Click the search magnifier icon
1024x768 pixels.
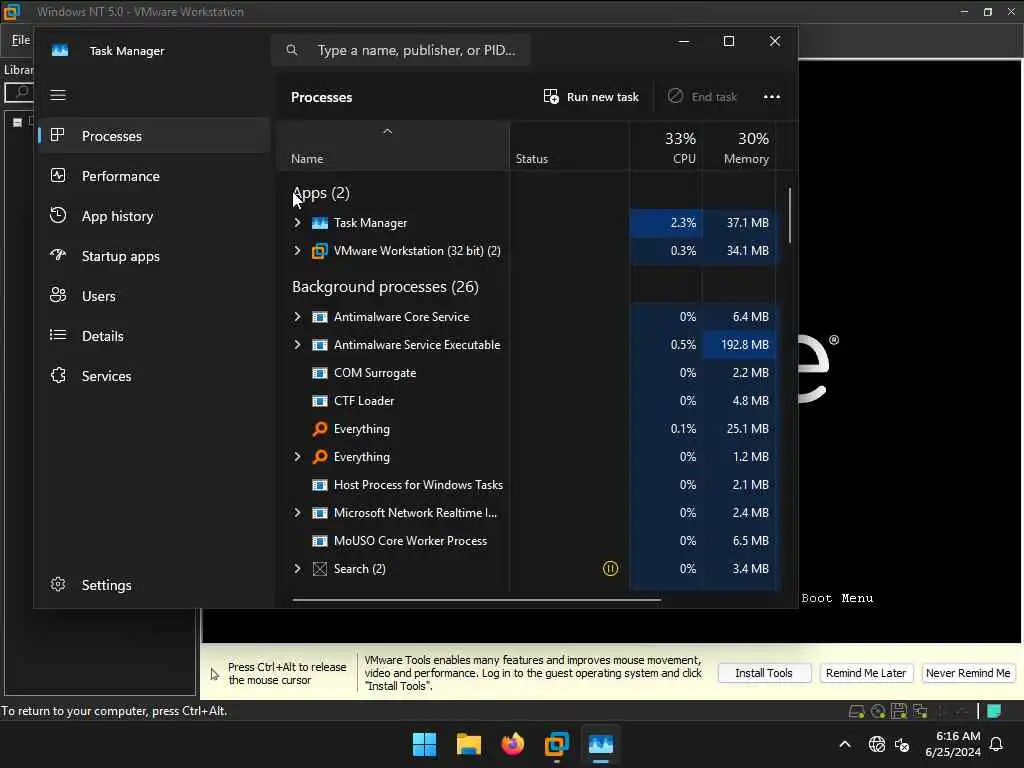coord(292,50)
